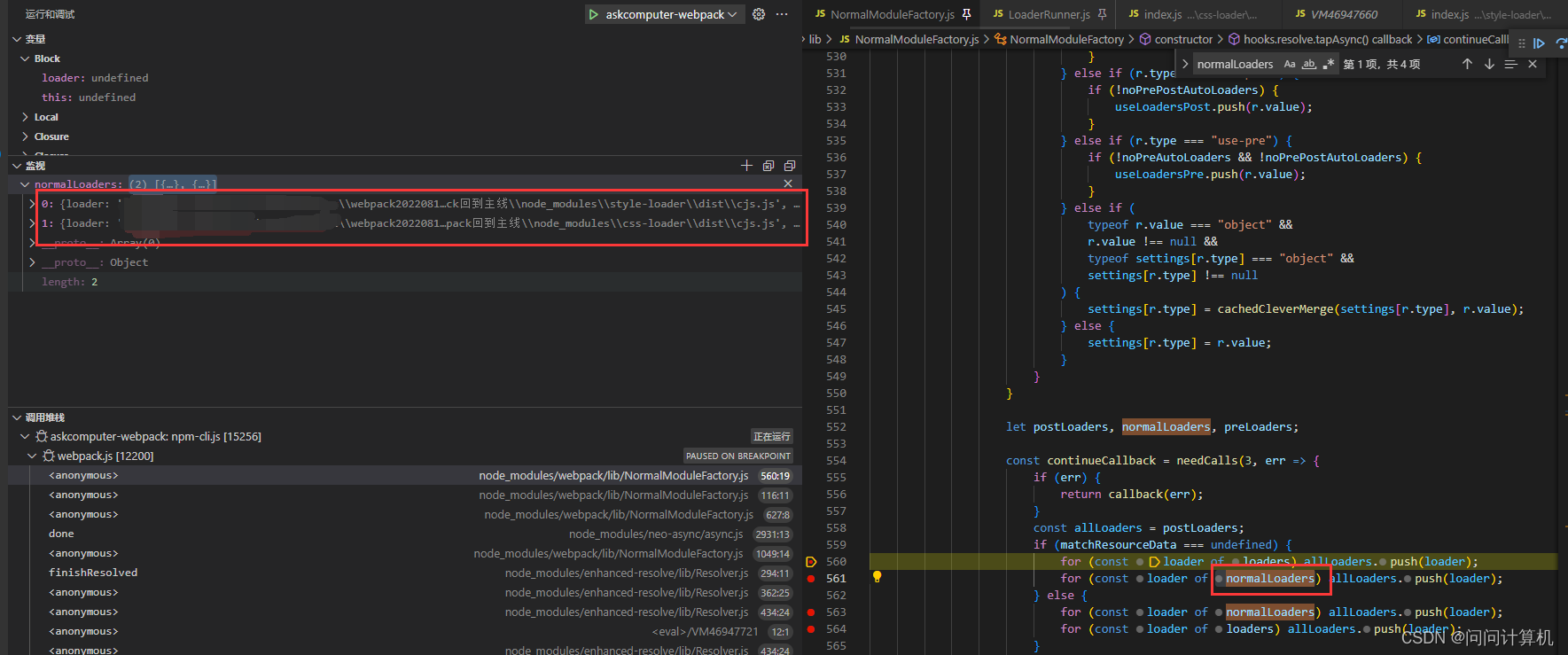Go to next find match
Screen dimensions: 1568x655
point(1489,64)
